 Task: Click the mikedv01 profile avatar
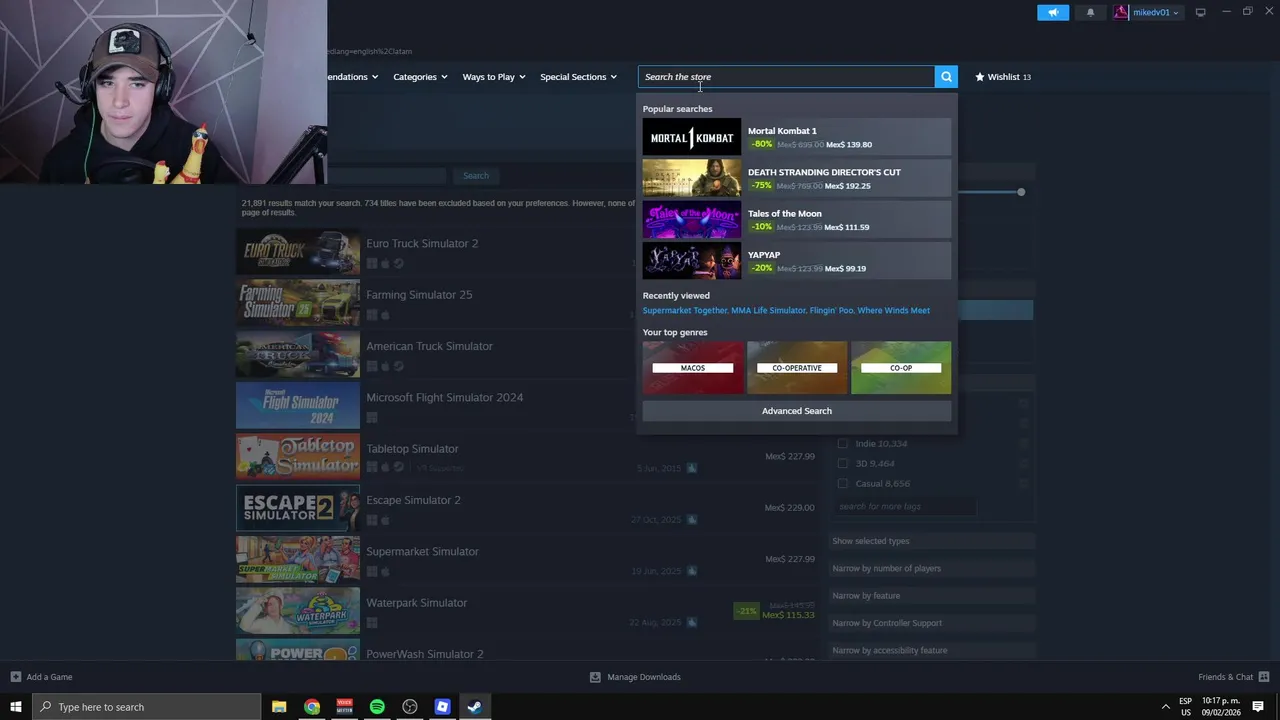pos(1121,13)
